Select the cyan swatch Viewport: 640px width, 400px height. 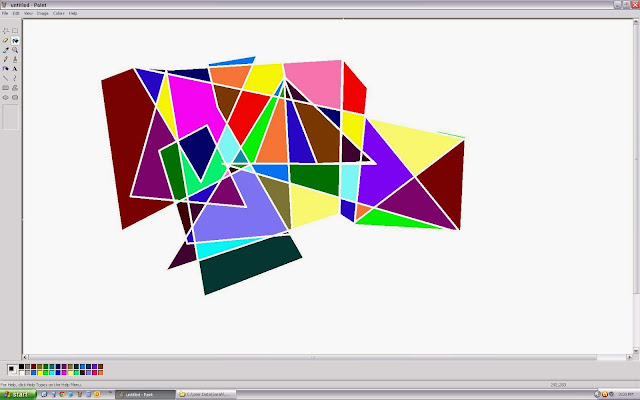coord(52,373)
